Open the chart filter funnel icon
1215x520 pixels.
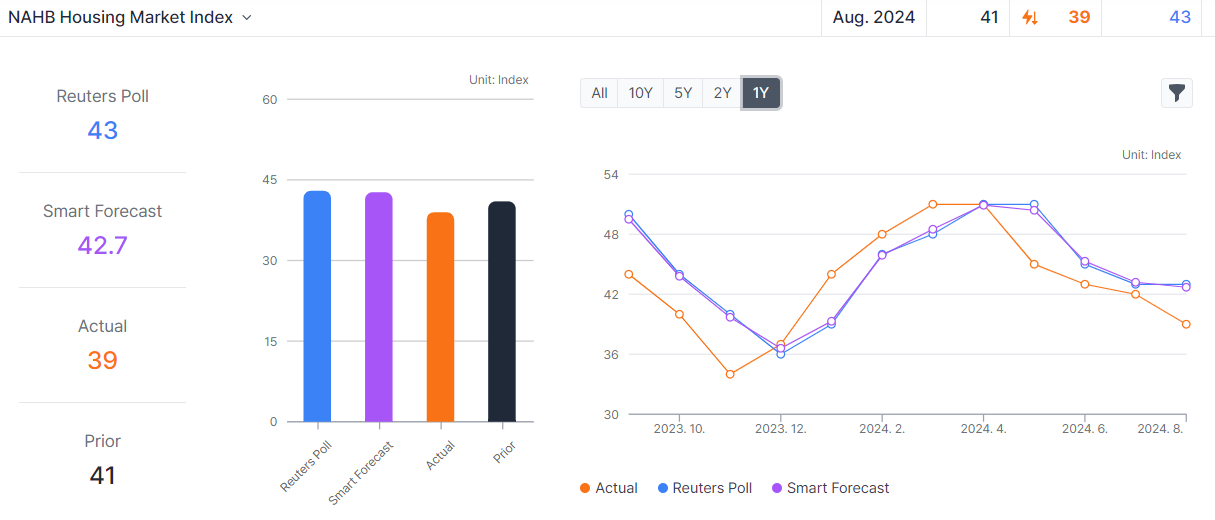click(1177, 93)
